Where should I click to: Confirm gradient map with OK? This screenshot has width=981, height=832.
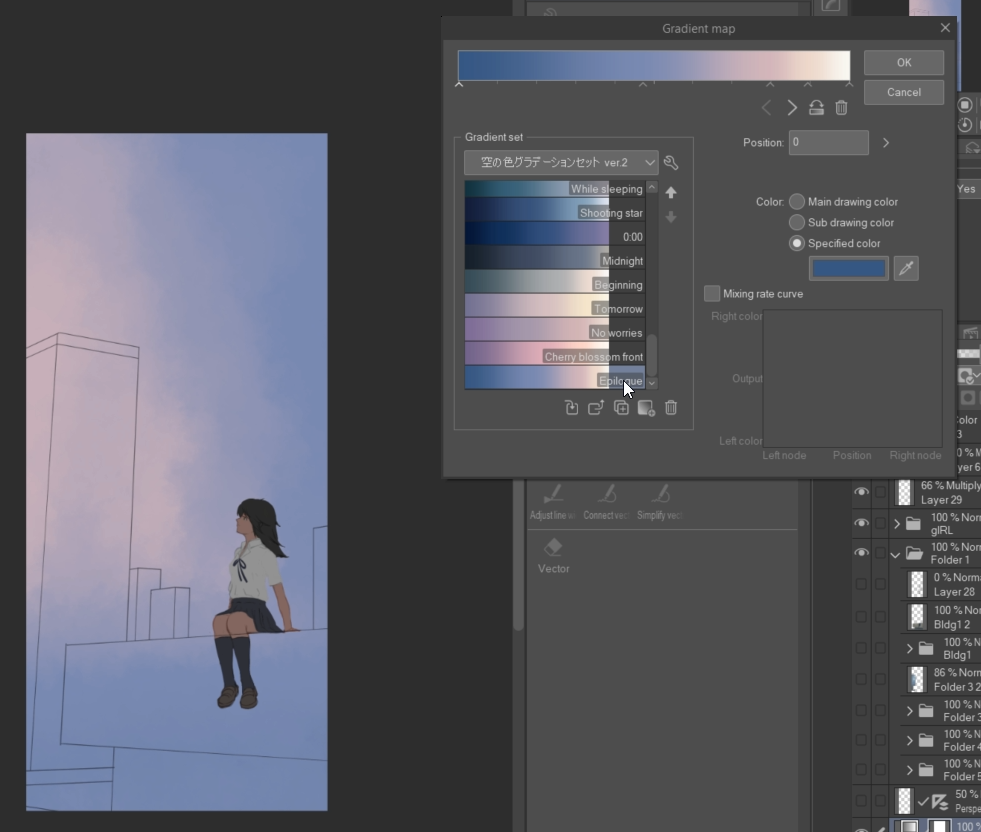[x=903, y=62]
